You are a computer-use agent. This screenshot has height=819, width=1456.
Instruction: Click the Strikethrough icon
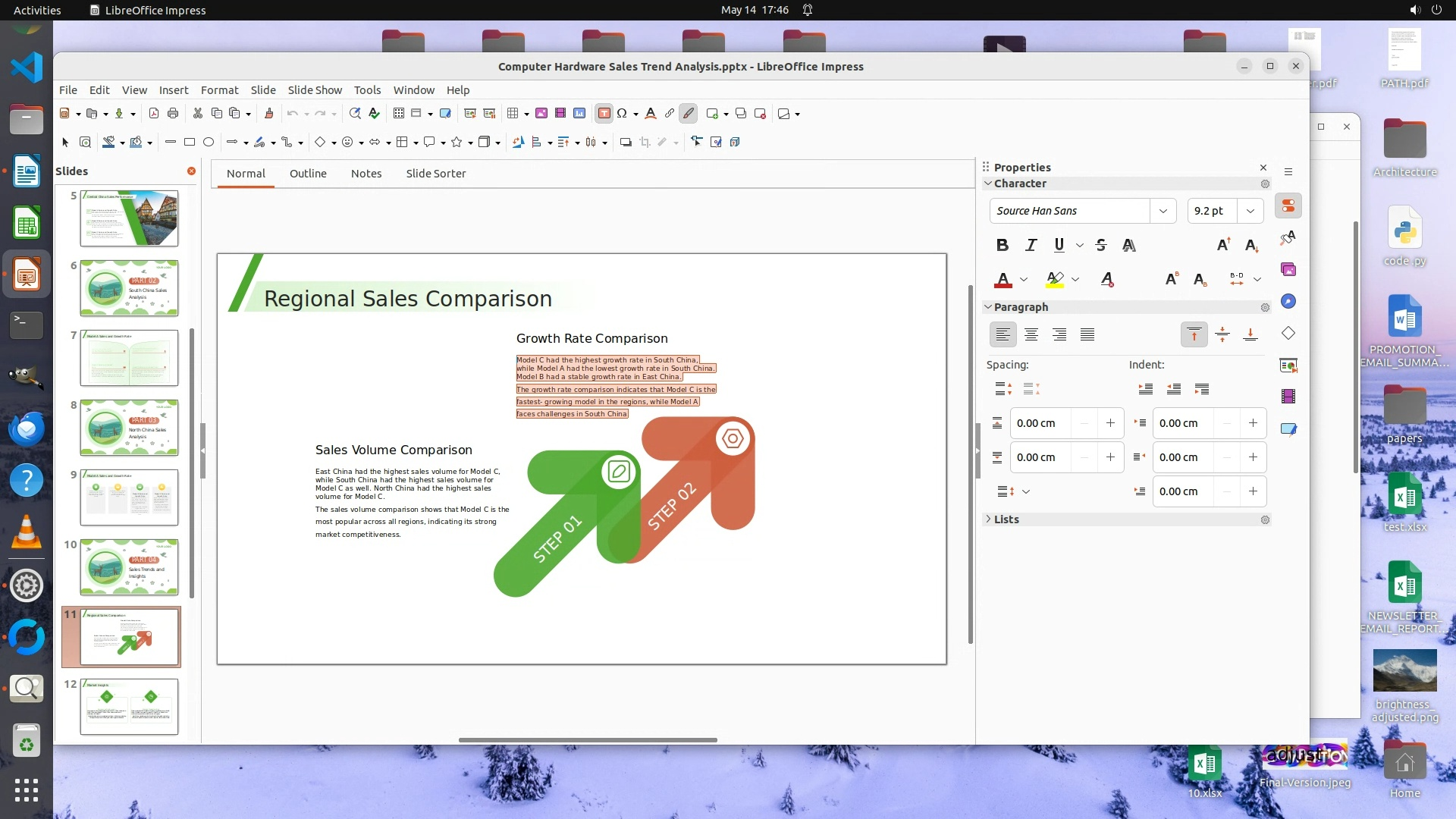[1101, 245]
